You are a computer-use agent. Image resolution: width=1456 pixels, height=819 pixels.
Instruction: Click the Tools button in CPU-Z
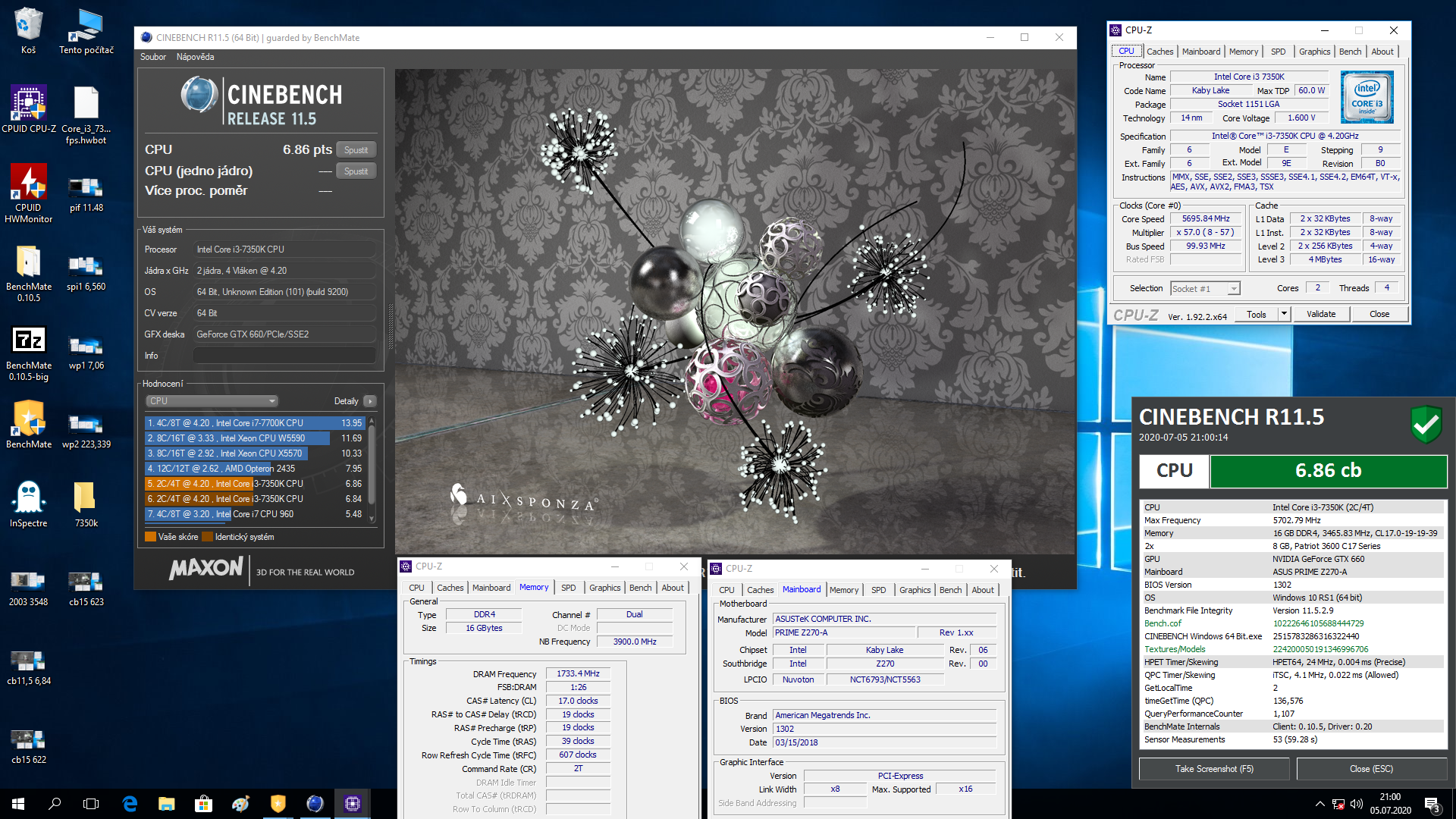tap(1257, 314)
